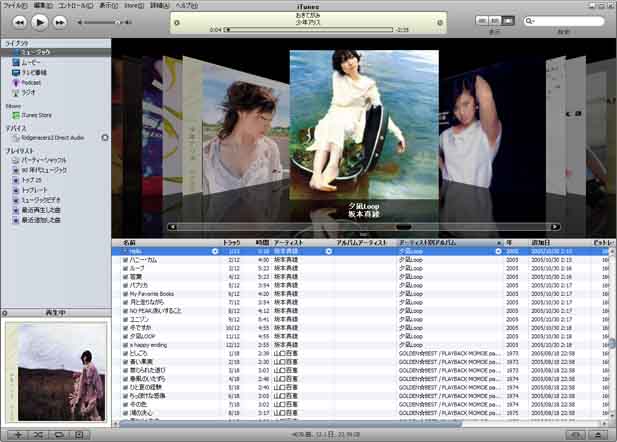Switch to album grouped view button
The height and width of the screenshot is (442, 617).
point(495,20)
